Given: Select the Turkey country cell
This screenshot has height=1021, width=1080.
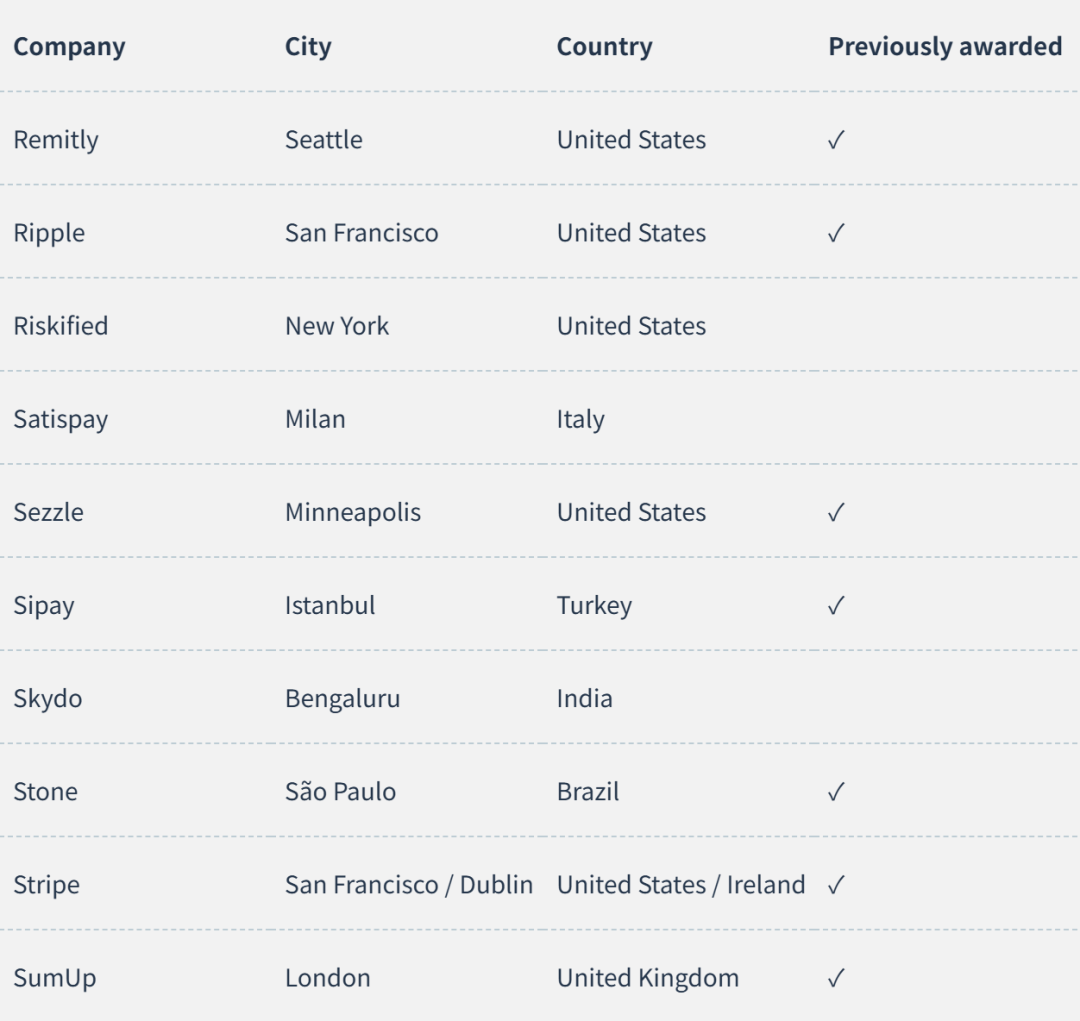Looking at the screenshot, I should point(594,606).
